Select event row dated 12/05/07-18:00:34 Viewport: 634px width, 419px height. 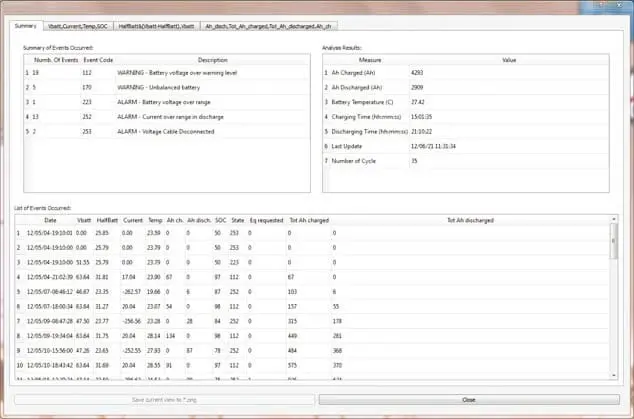click(312, 307)
